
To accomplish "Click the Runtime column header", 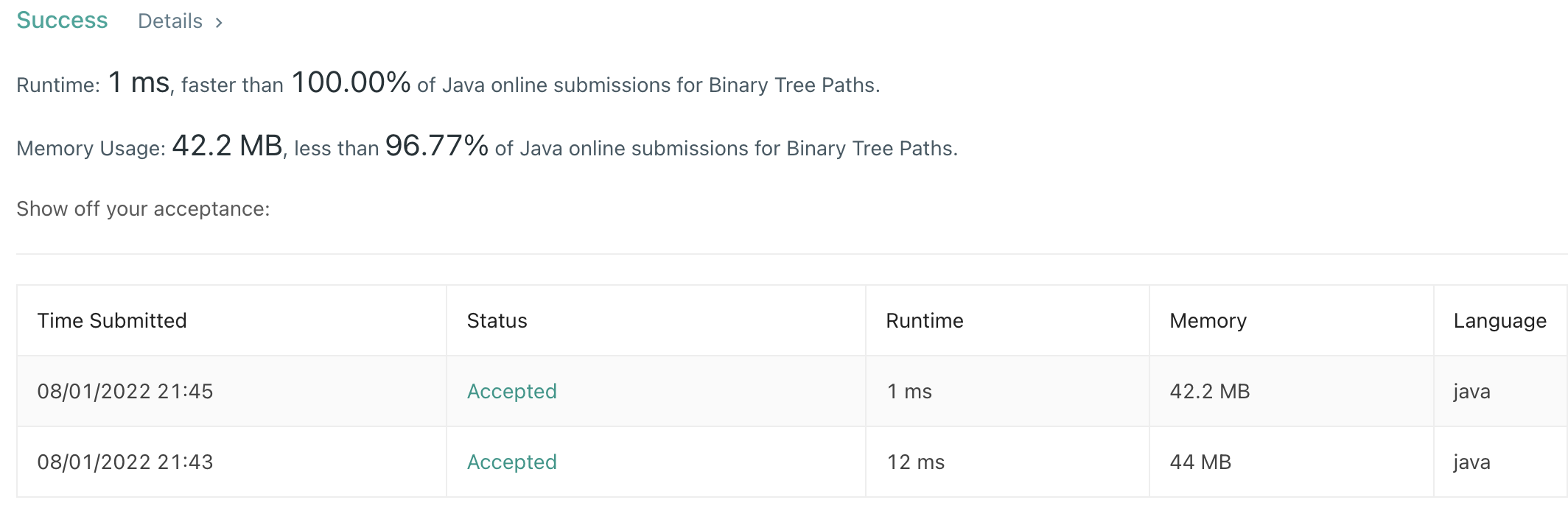I will (x=924, y=320).
